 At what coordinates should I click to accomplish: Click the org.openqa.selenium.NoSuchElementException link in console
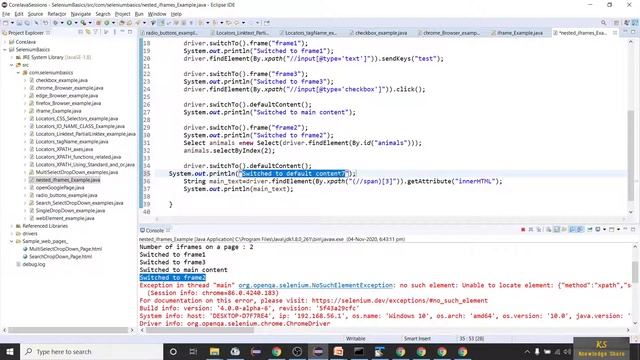point(316,285)
